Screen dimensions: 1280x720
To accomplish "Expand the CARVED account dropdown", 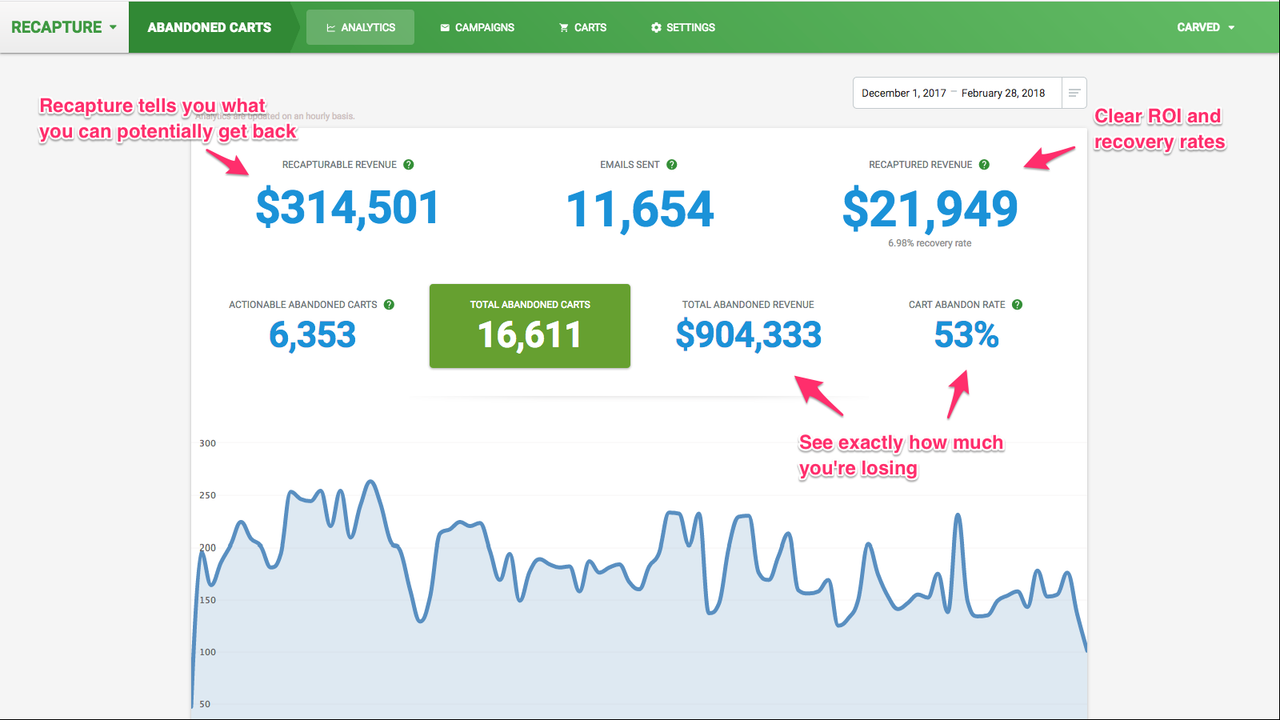I will [1206, 27].
